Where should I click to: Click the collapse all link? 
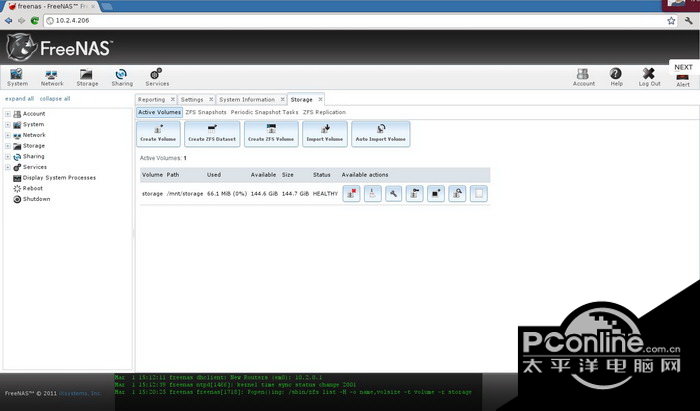point(55,99)
